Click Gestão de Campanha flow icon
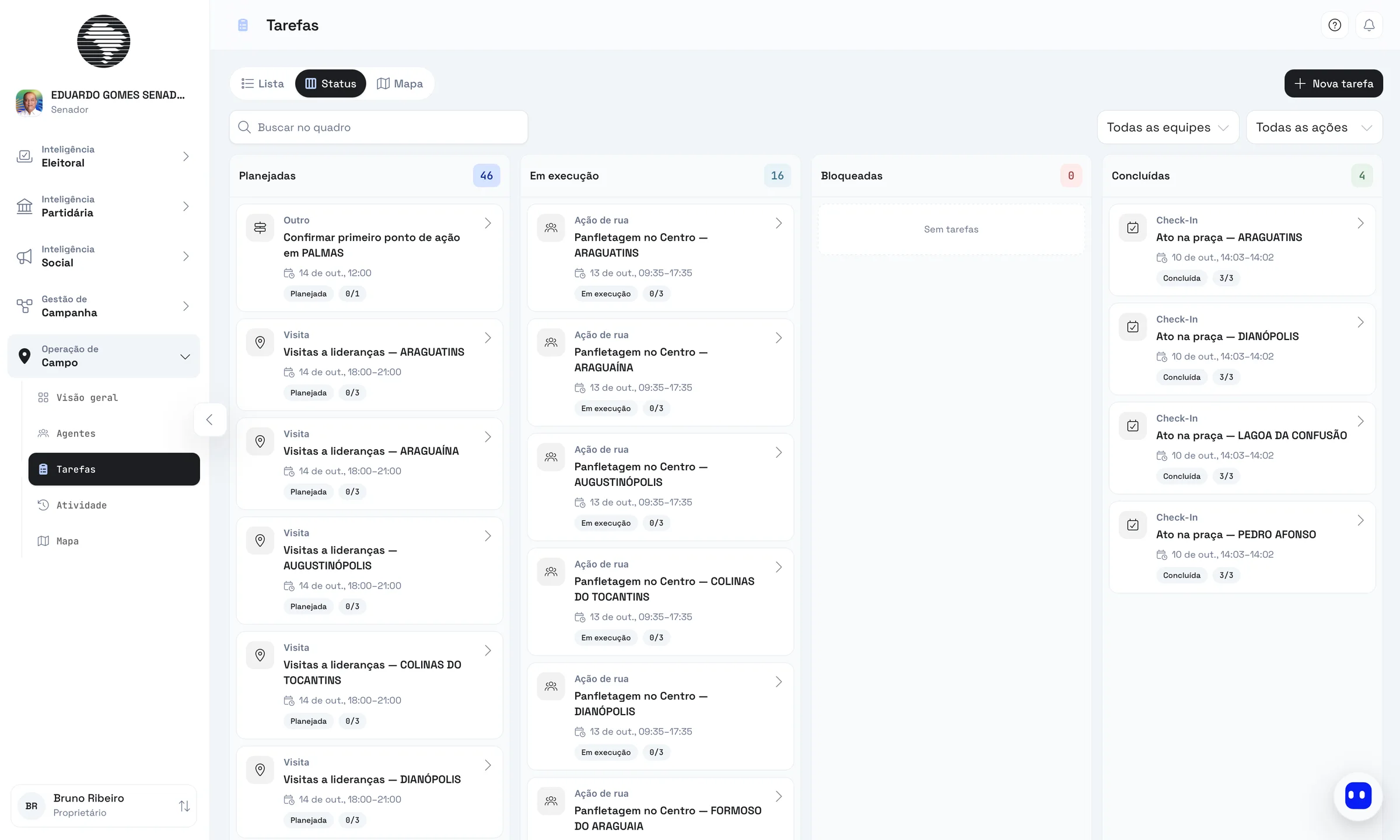The width and height of the screenshot is (1400, 840). click(x=24, y=306)
